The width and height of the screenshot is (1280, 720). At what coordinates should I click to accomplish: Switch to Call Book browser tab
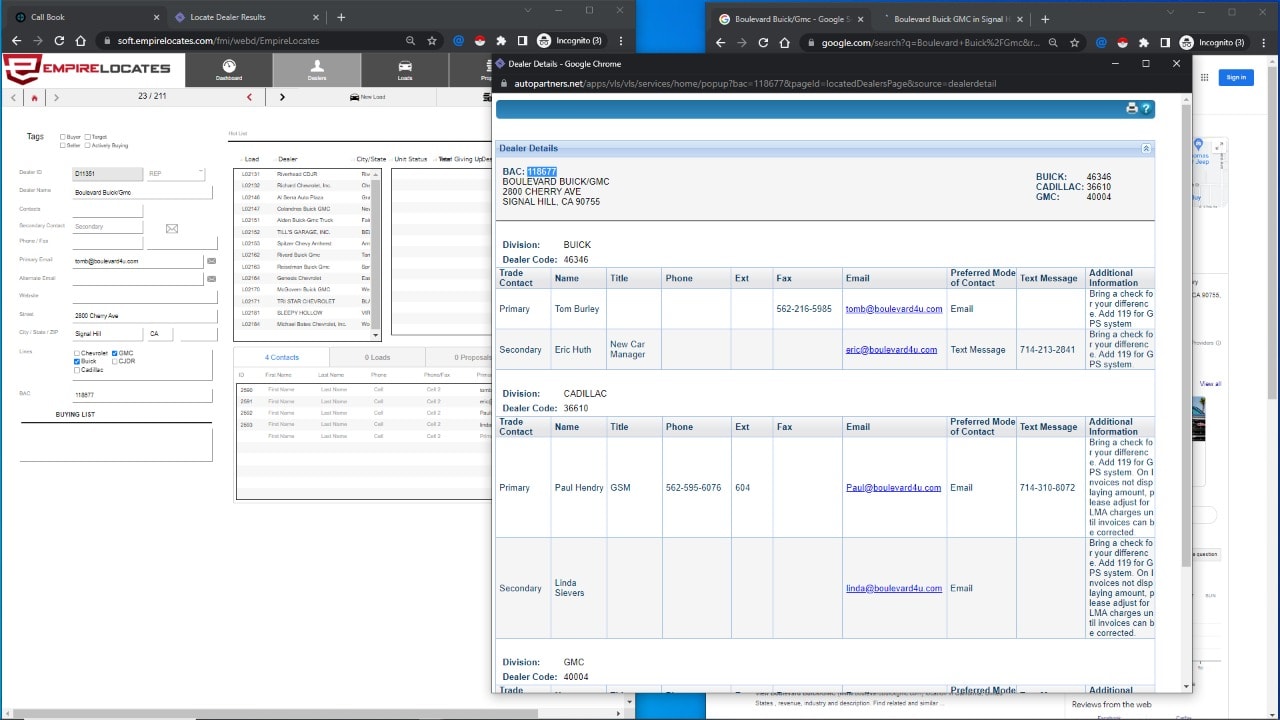tap(84, 17)
